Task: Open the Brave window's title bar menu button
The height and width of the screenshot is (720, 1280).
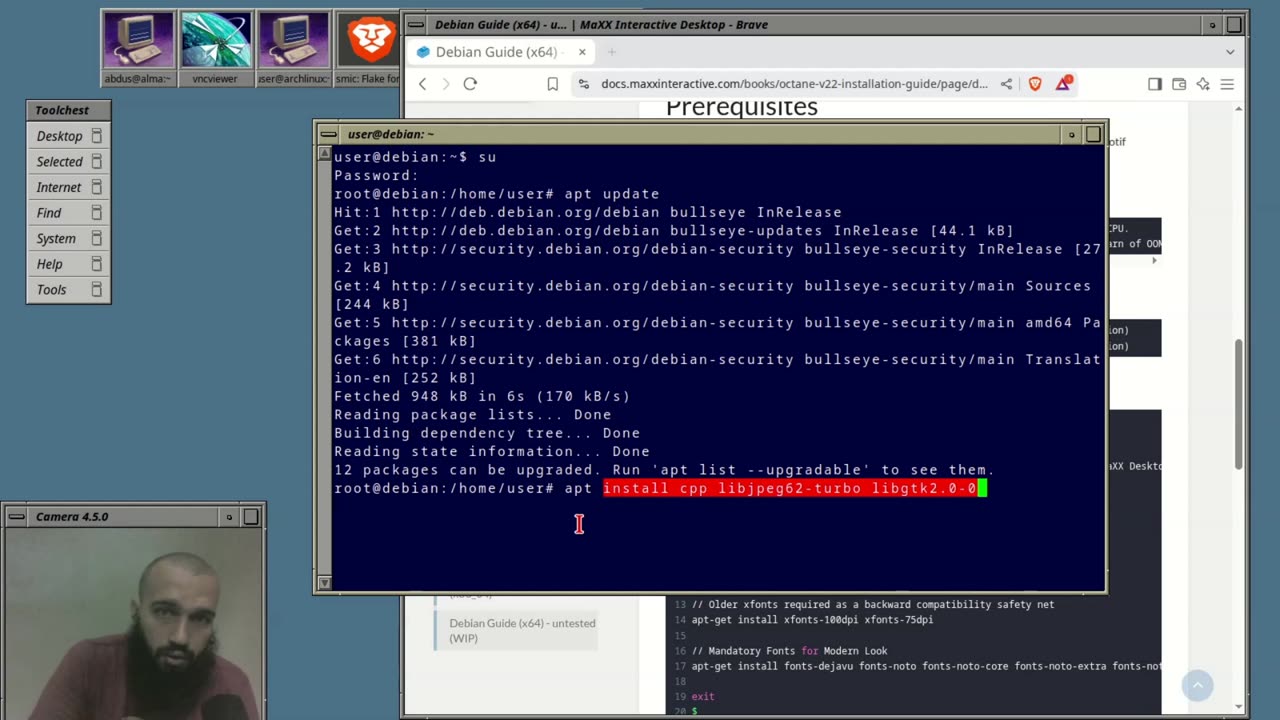Action: [x=416, y=24]
